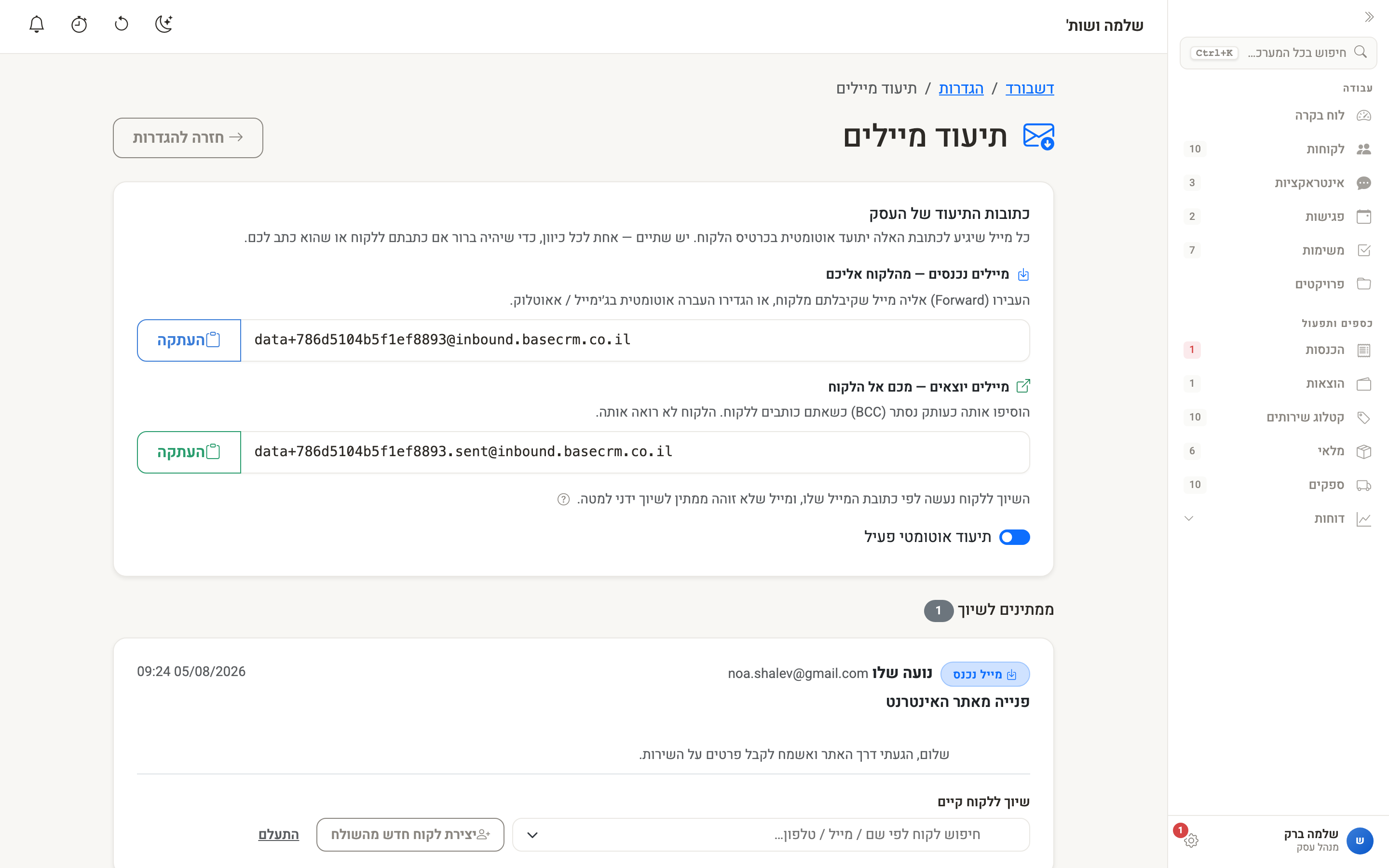The height and width of the screenshot is (868, 1389).
Task: Open the notifications bell
Action: coord(37,24)
